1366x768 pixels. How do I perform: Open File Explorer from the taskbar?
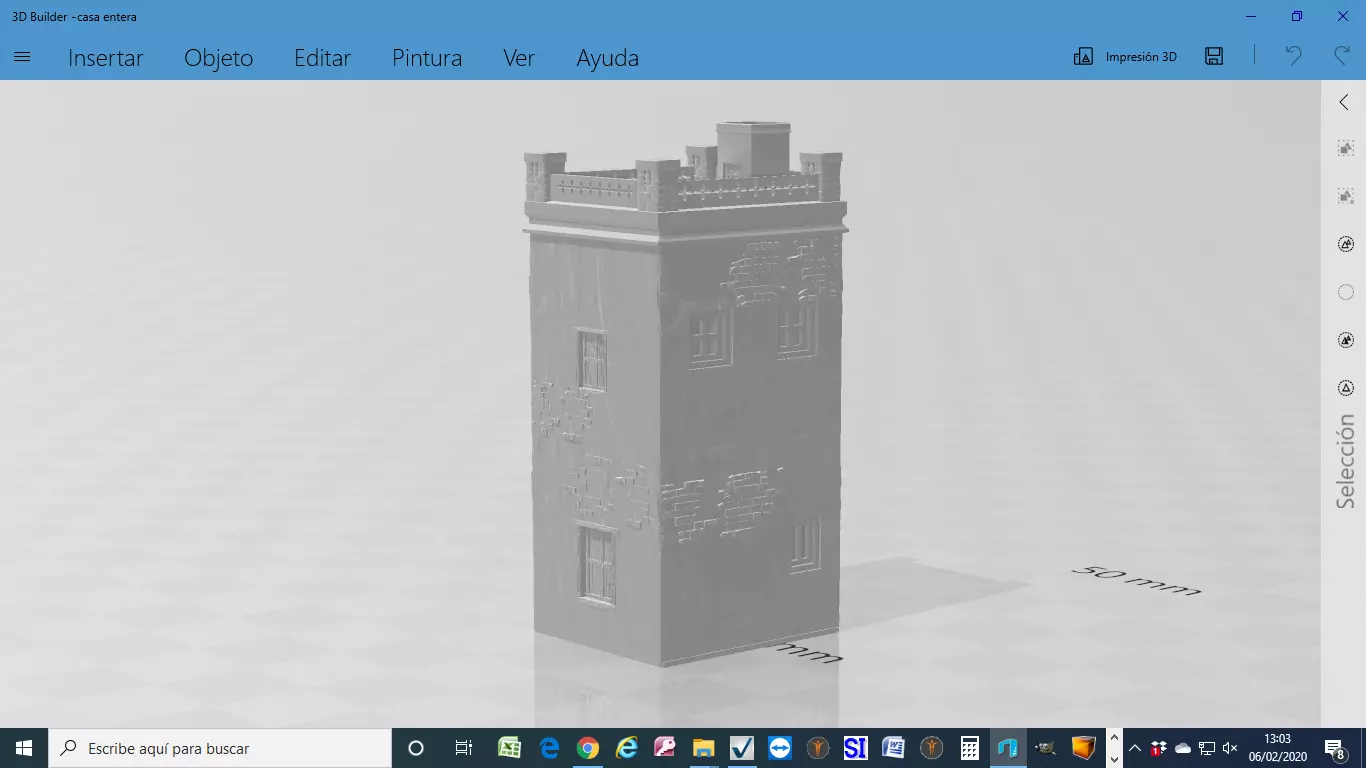pos(703,748)
